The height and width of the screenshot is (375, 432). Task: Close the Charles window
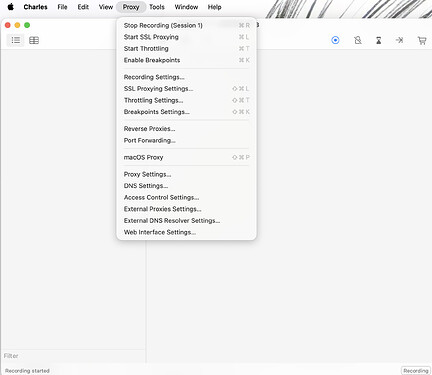8,25
